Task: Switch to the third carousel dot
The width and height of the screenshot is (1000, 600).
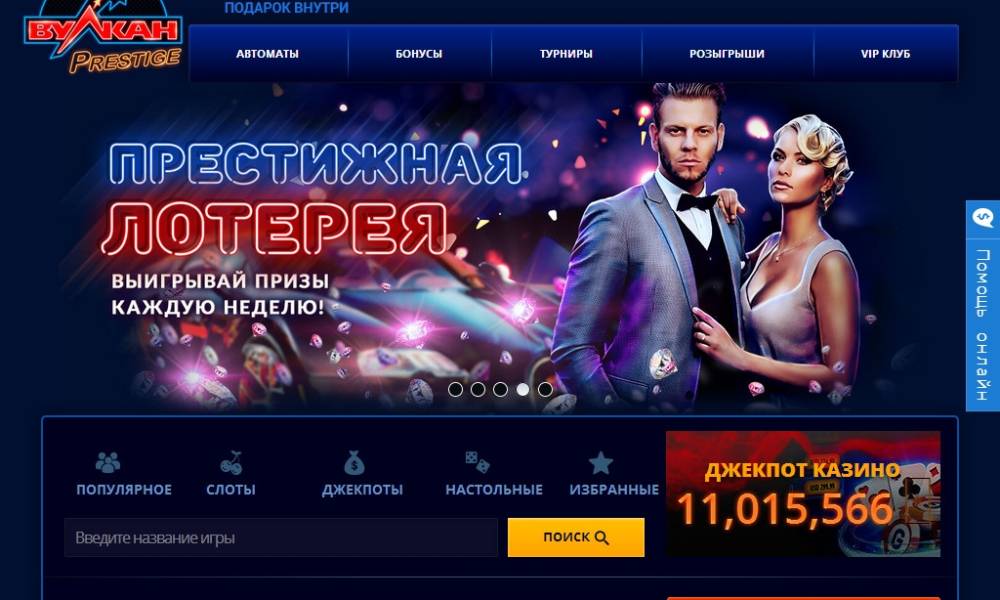Action: [x=500, y=389]
